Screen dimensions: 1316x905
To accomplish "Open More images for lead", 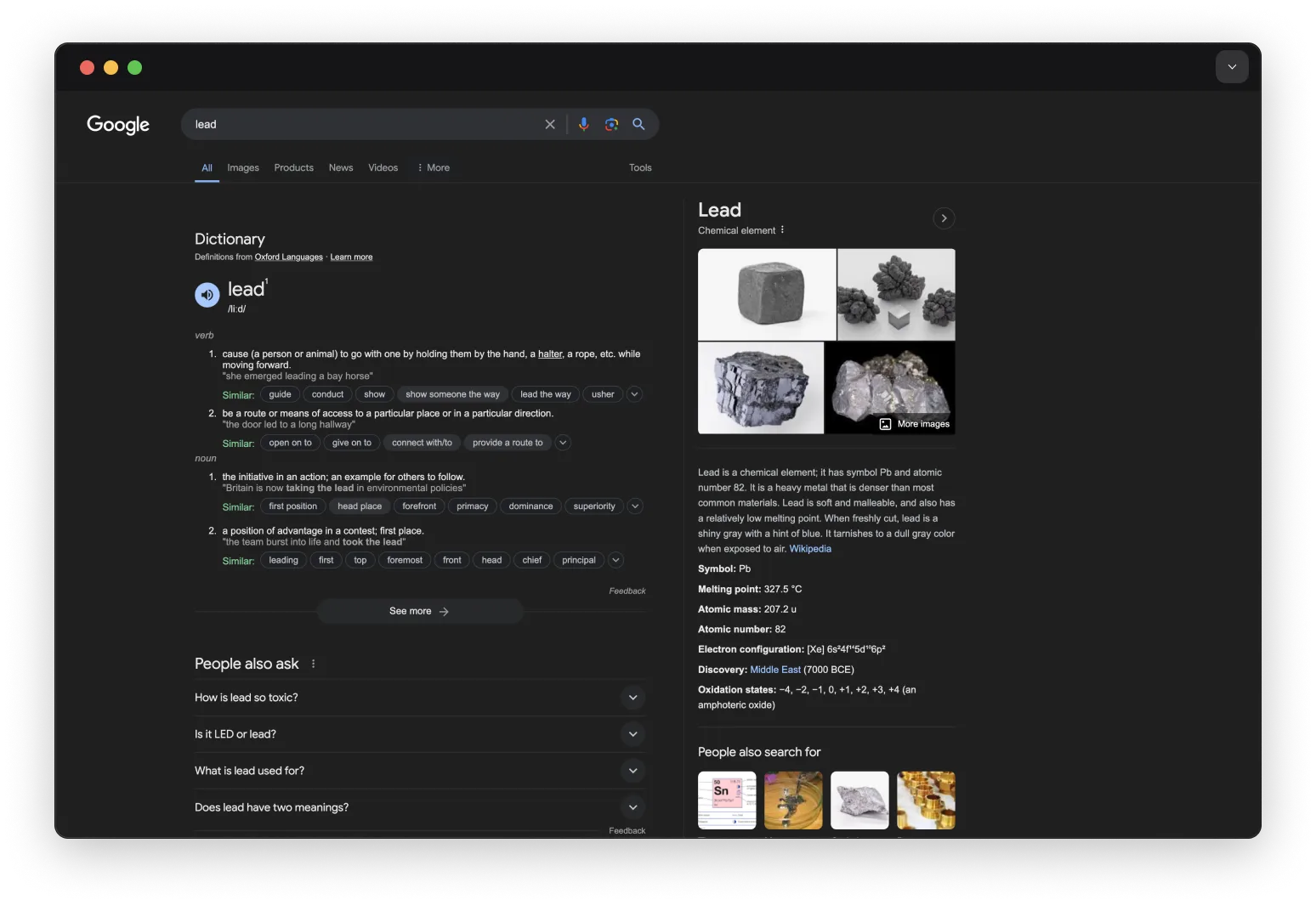I will click(915, 423).
